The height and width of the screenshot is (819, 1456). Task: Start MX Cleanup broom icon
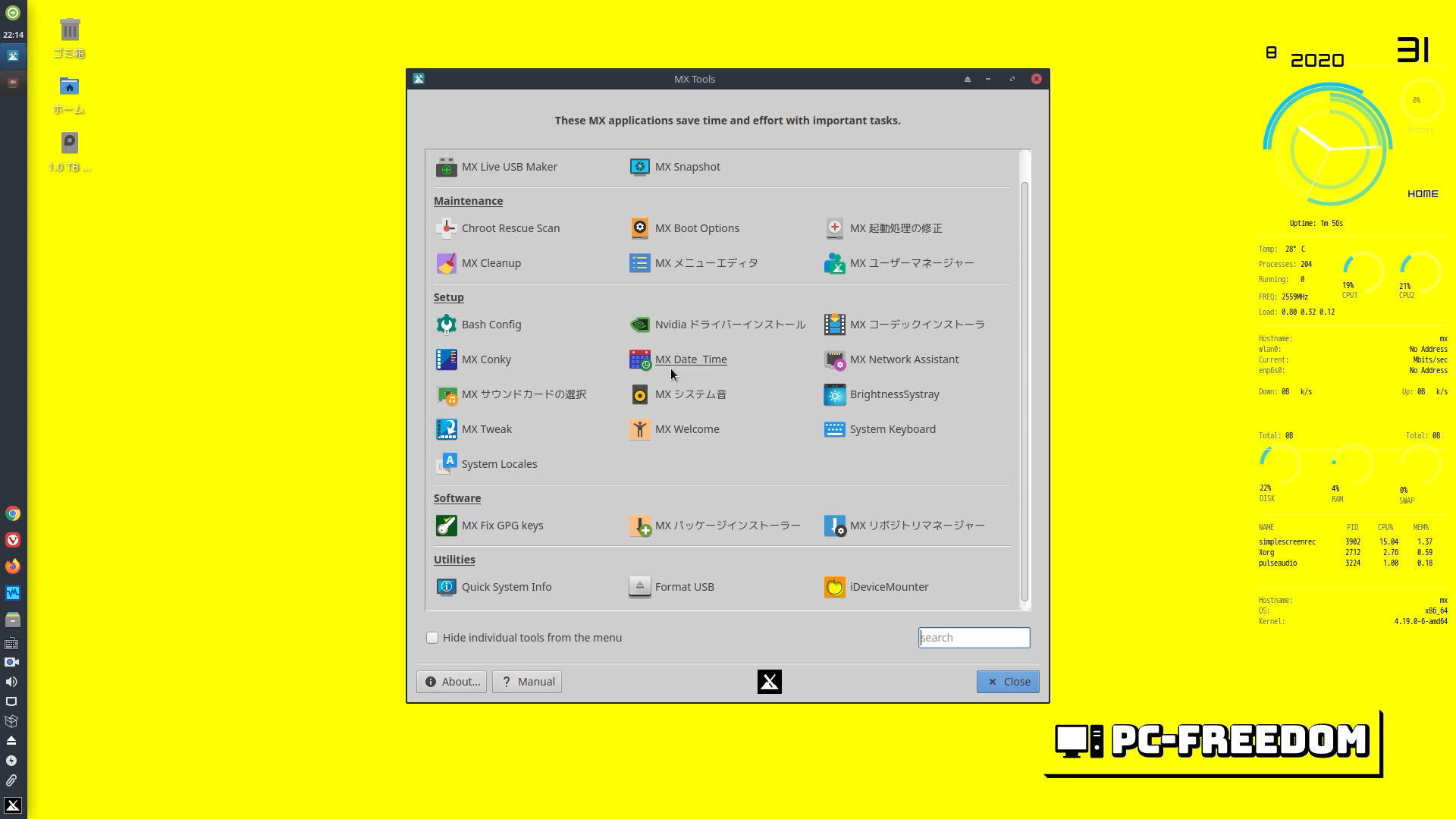[x=446, y=263]
